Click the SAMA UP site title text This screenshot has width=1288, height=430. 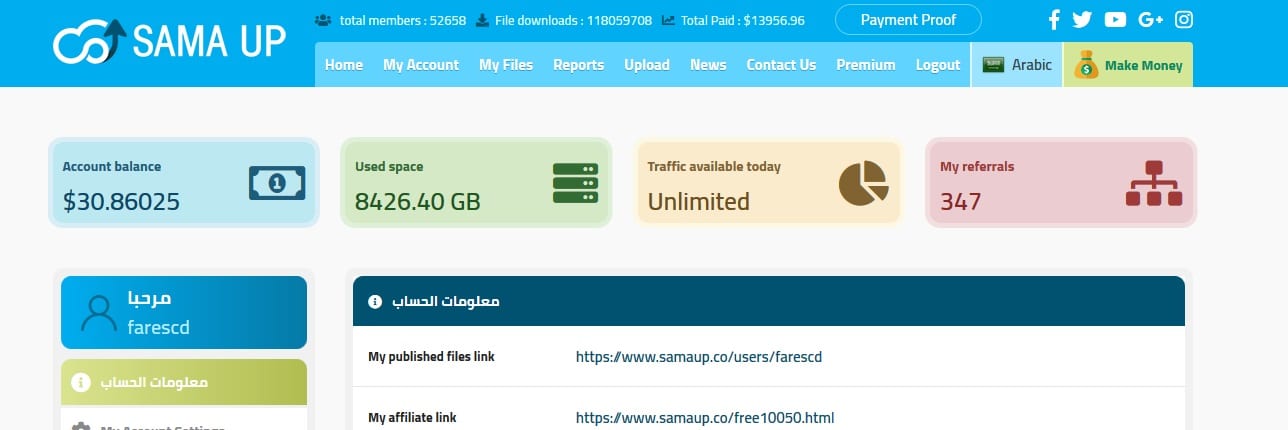(x=208, y=41)
